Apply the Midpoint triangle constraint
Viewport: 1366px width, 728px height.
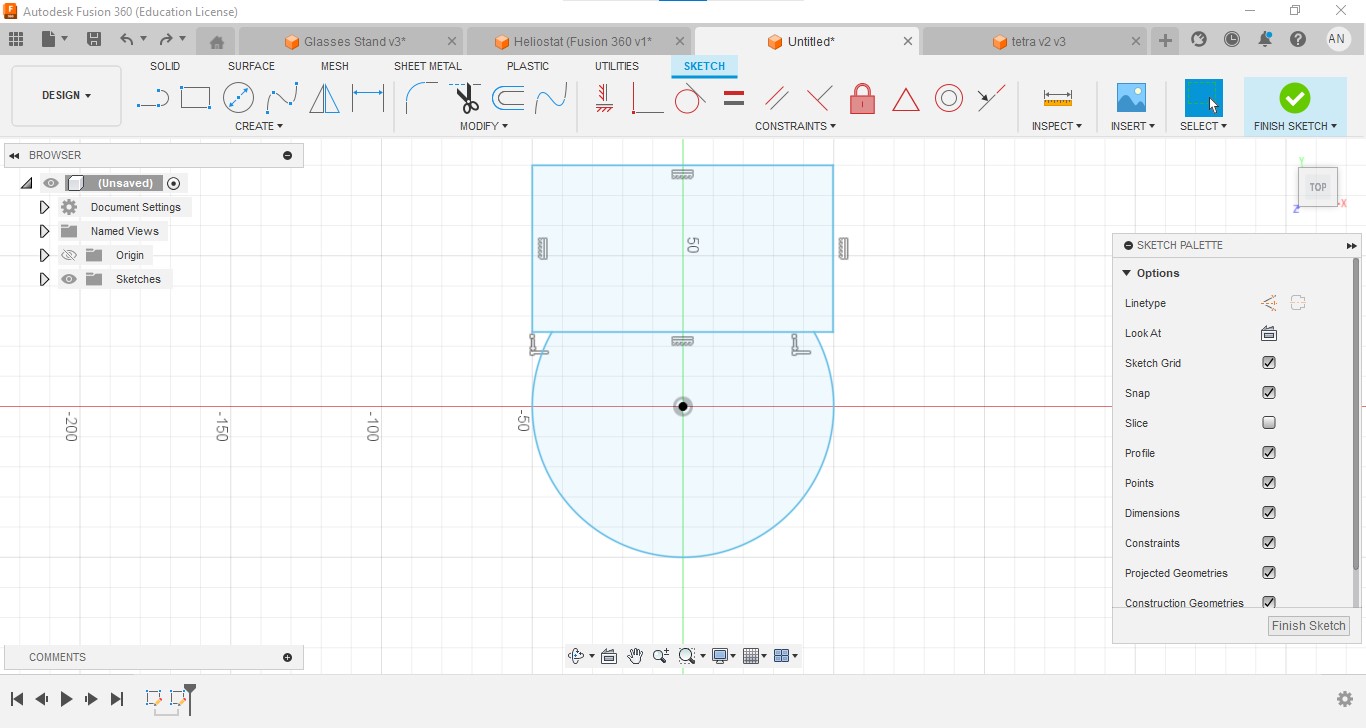click(x=905, y=99)
